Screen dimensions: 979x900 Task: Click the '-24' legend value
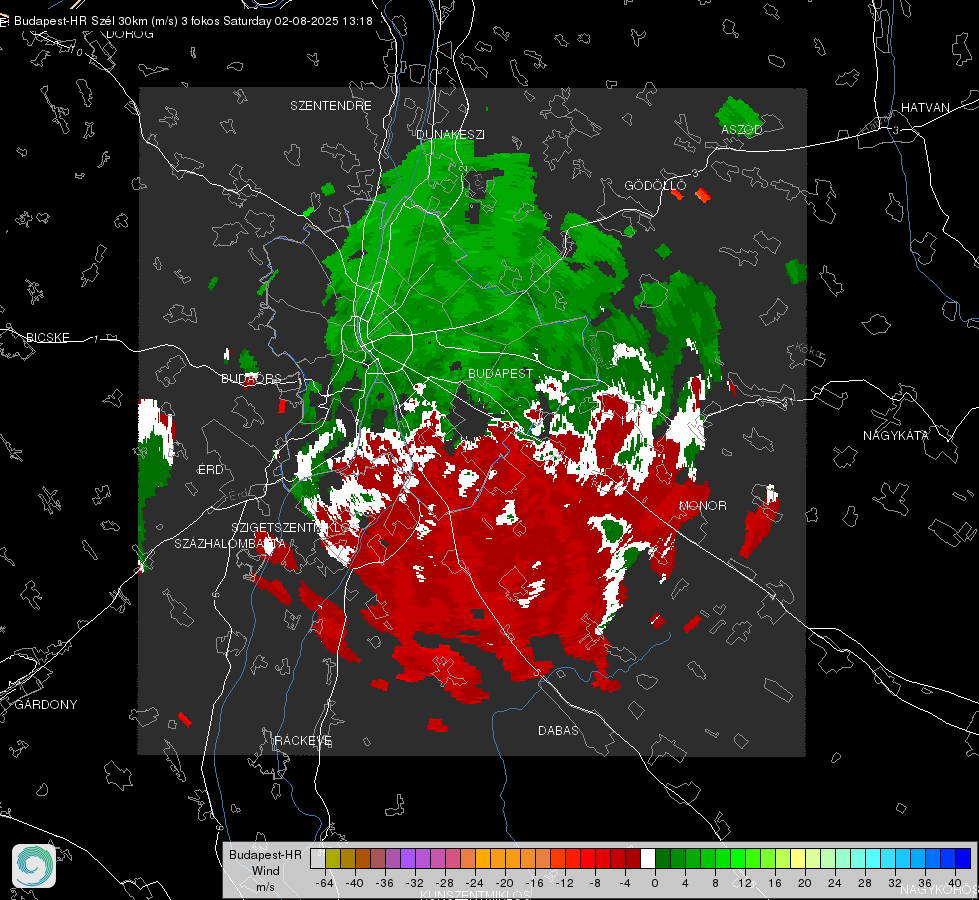475,883
